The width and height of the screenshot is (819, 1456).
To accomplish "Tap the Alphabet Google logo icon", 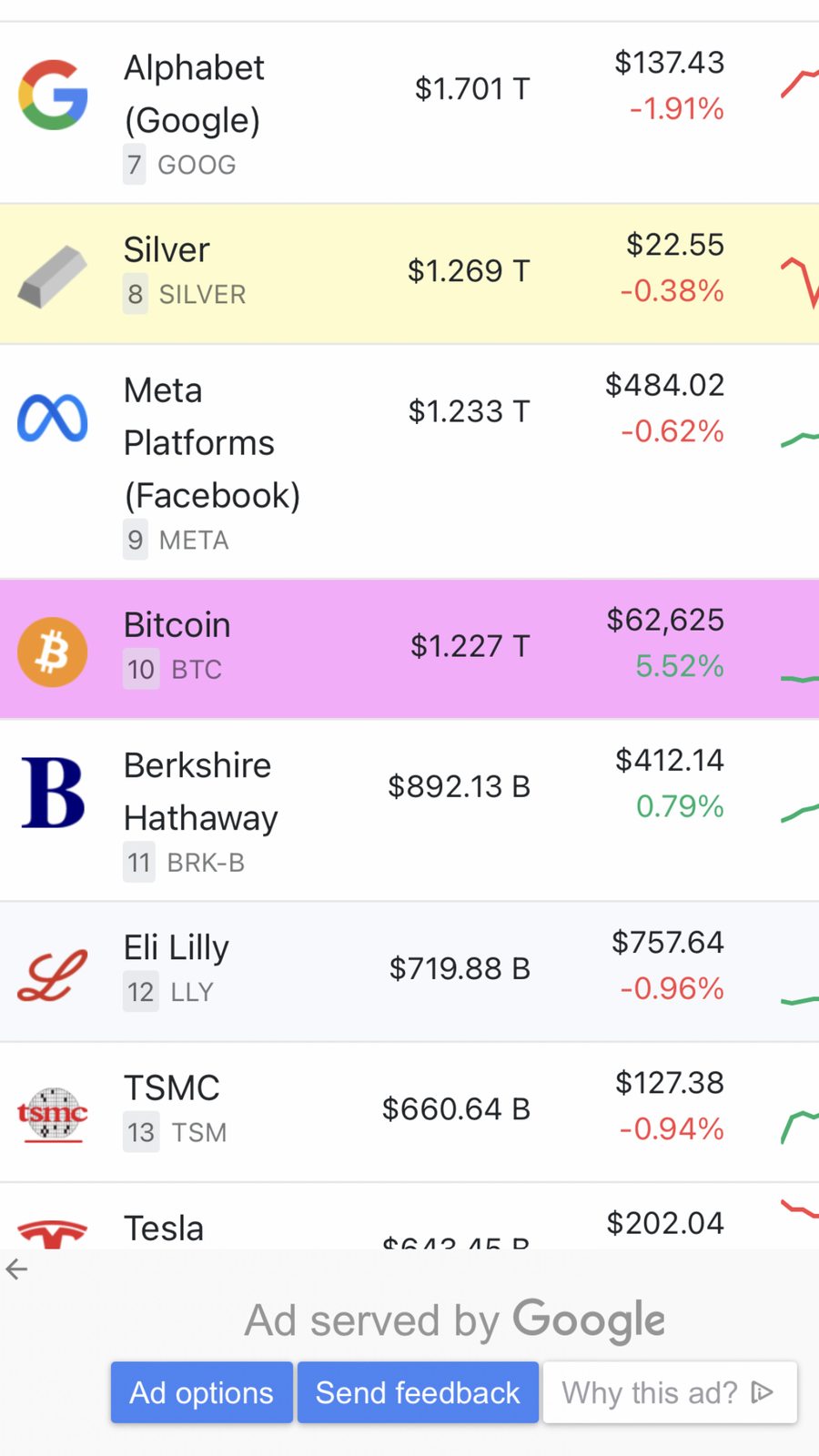I will [x=53, y=95].
